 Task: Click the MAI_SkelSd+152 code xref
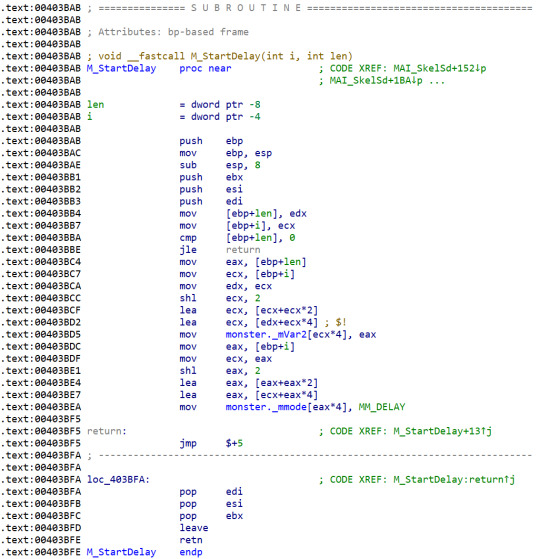pyautogui.click(x=439, y=68)
